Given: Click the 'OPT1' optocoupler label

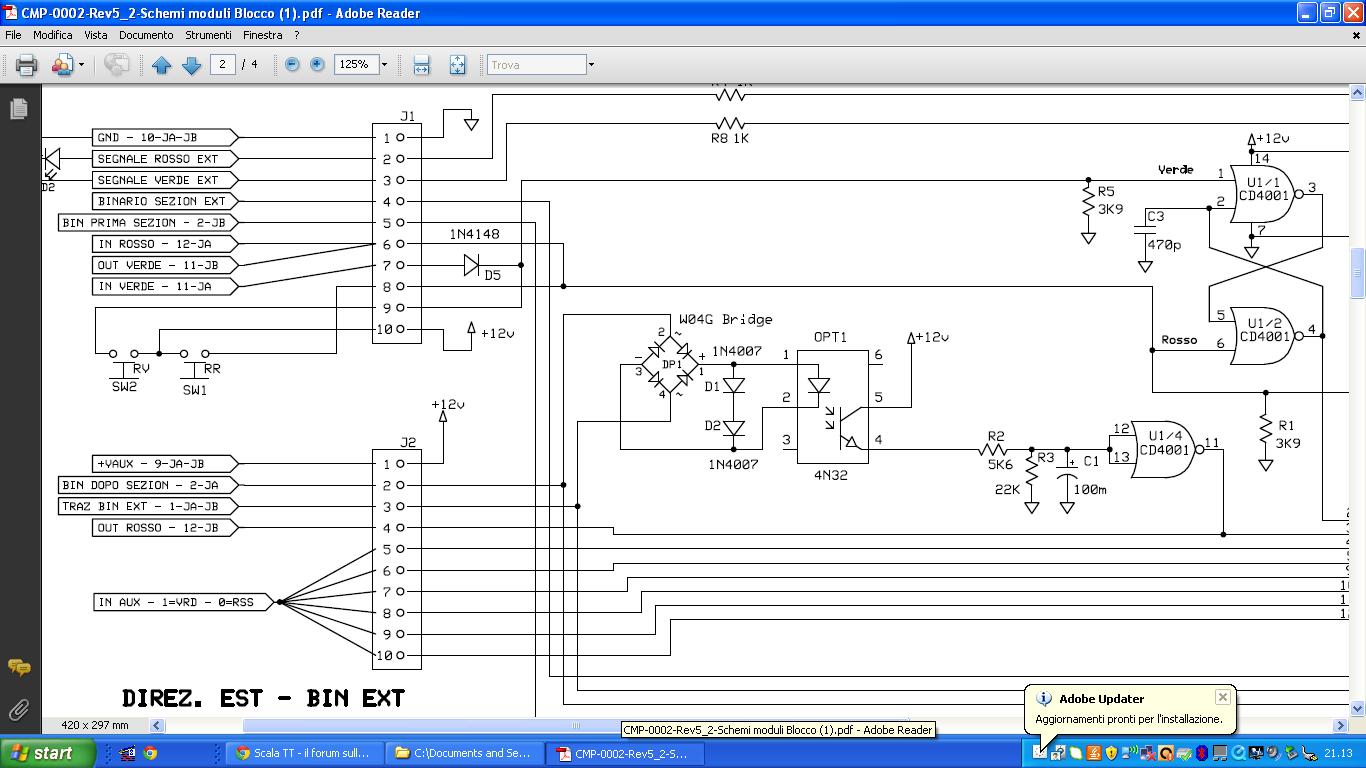Looking at the screenshot, I should (830, 337).
